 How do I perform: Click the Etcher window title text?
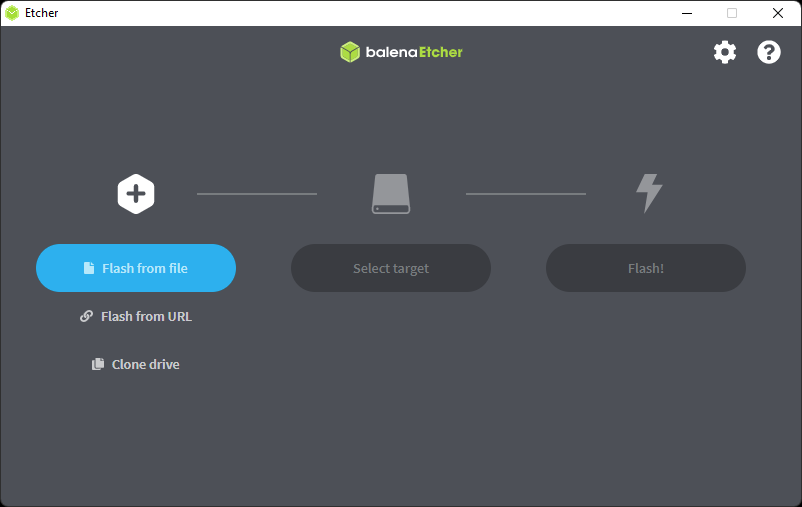click(41, 13)
